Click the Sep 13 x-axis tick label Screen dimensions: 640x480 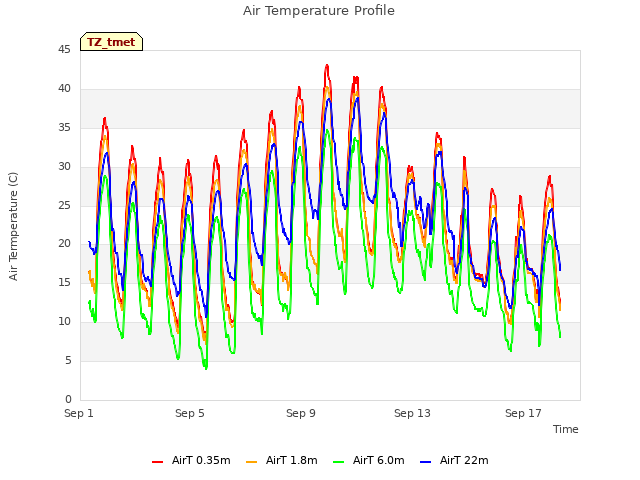click(412, 413)
